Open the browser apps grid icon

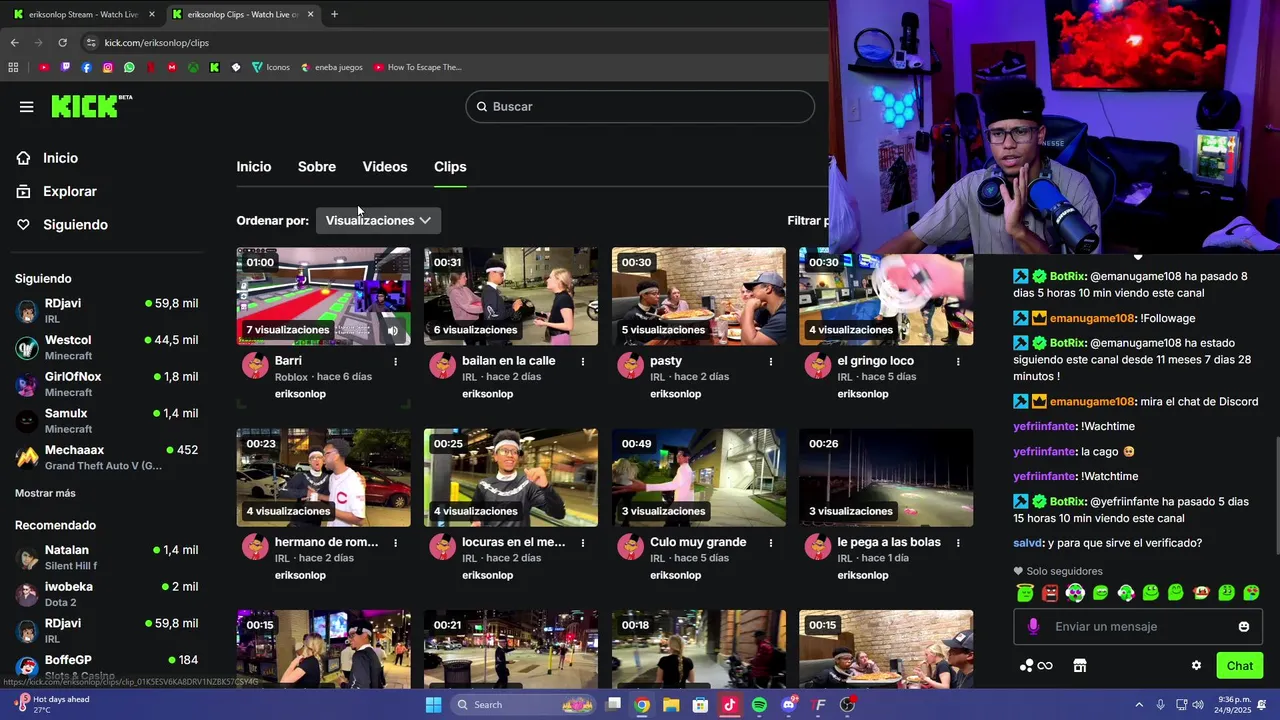point(13,67)
